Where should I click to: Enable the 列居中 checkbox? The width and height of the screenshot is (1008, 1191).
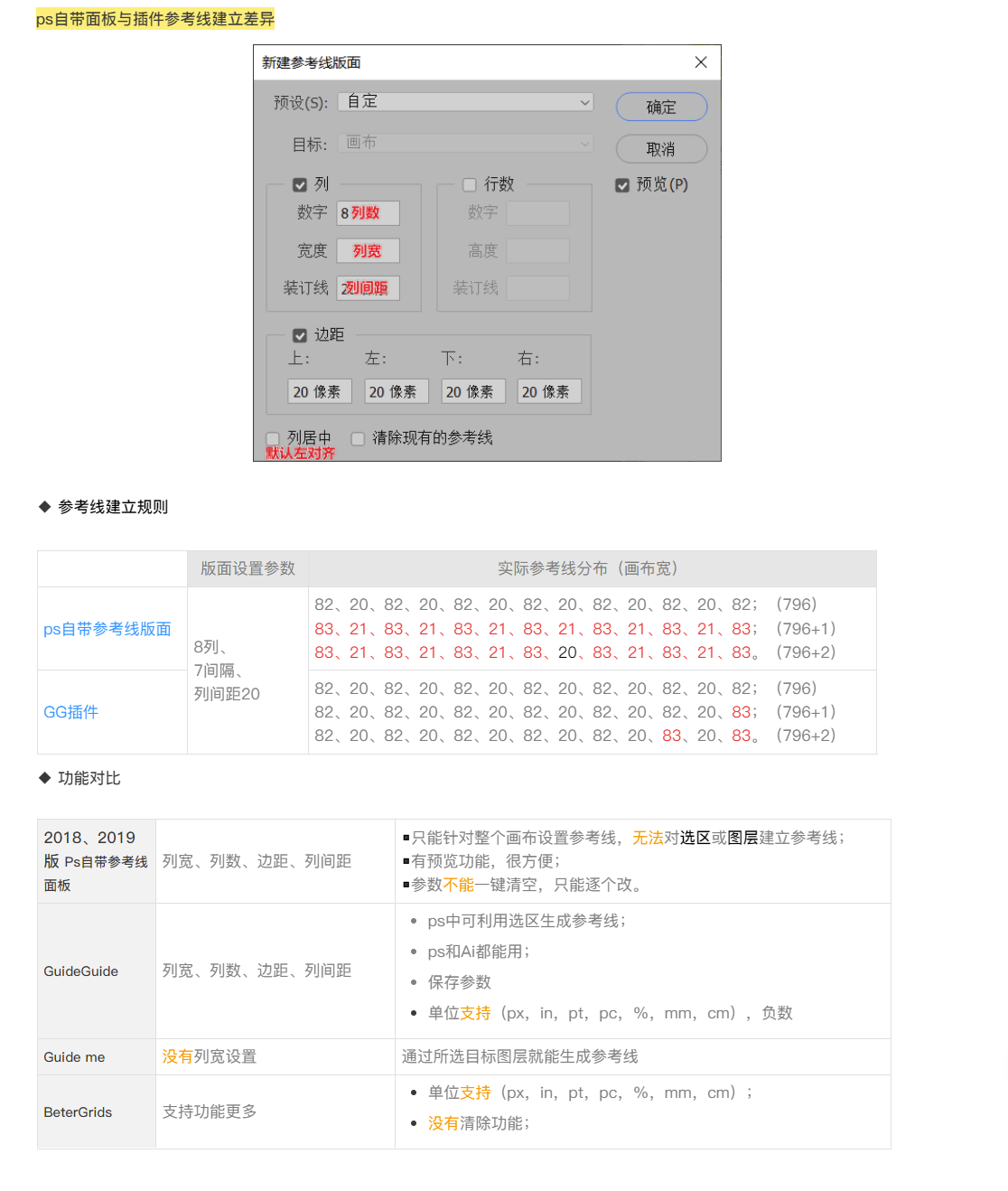273,438
